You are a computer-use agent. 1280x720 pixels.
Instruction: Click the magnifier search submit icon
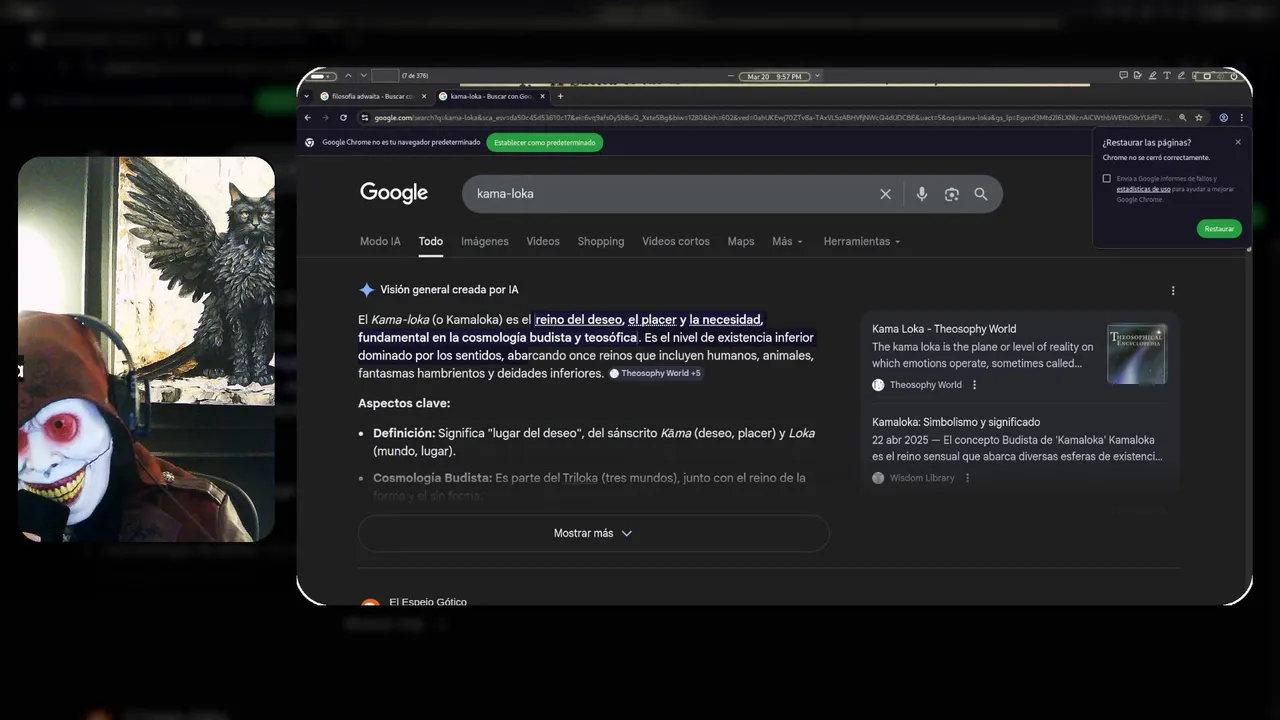[981, 194]
